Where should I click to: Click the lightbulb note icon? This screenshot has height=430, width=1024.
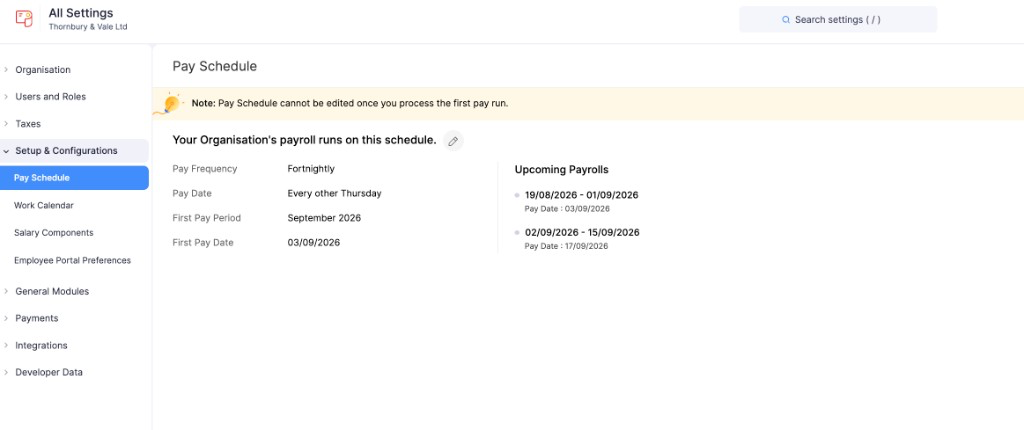click(169, 104)
